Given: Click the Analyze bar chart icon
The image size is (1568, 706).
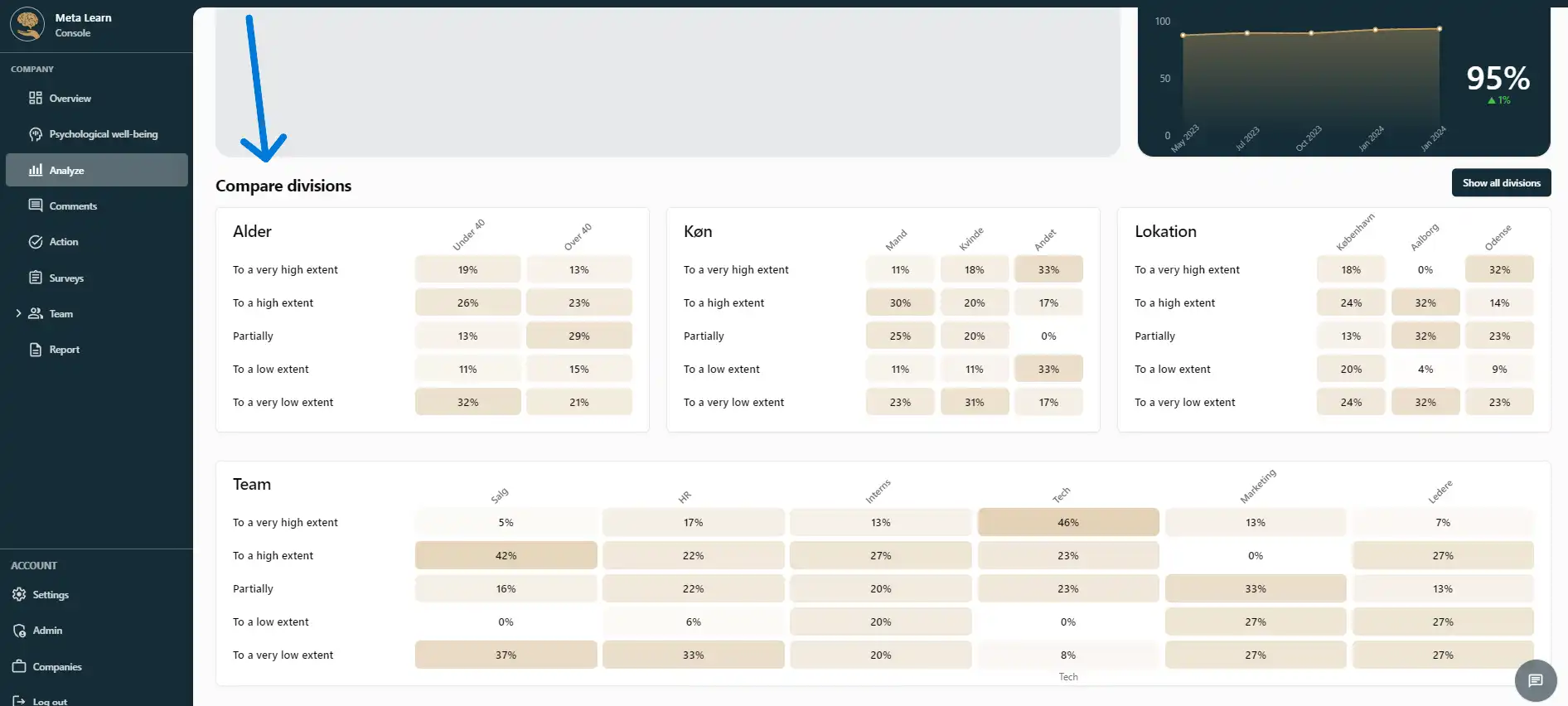Looking at the screenshot, I should [x=36, y=170].
